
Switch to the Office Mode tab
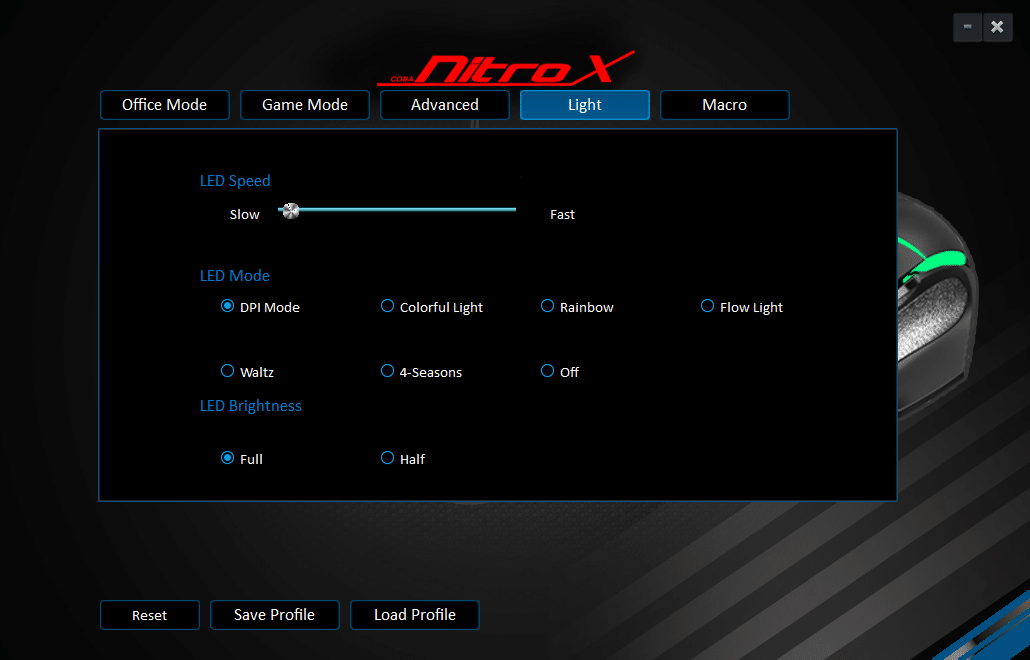point(165,105)
